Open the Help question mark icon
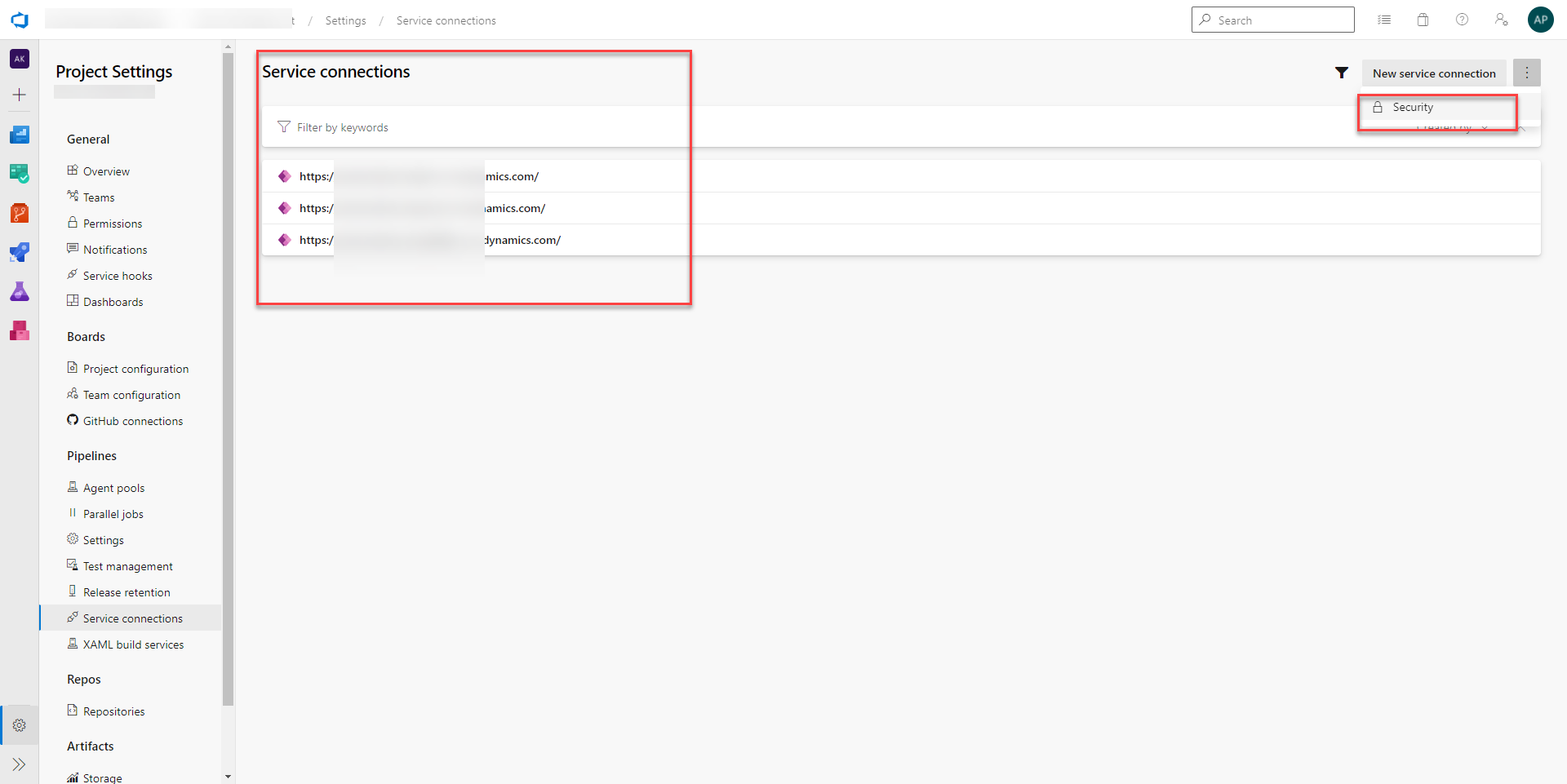The height and width of the screenshot is (784, 1567). click(1462, 19)
